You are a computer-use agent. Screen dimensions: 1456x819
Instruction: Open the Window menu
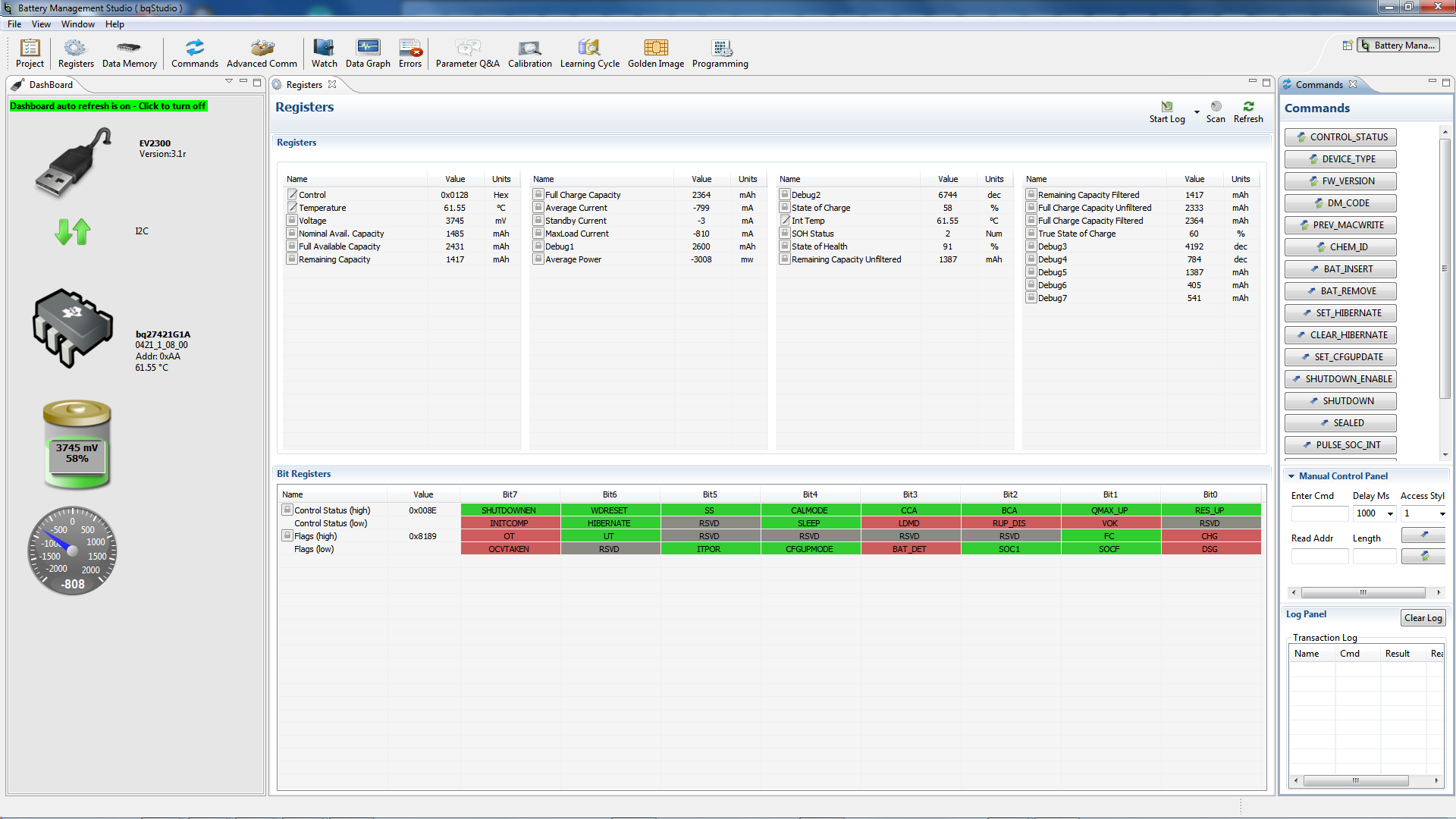click(77, 24)
